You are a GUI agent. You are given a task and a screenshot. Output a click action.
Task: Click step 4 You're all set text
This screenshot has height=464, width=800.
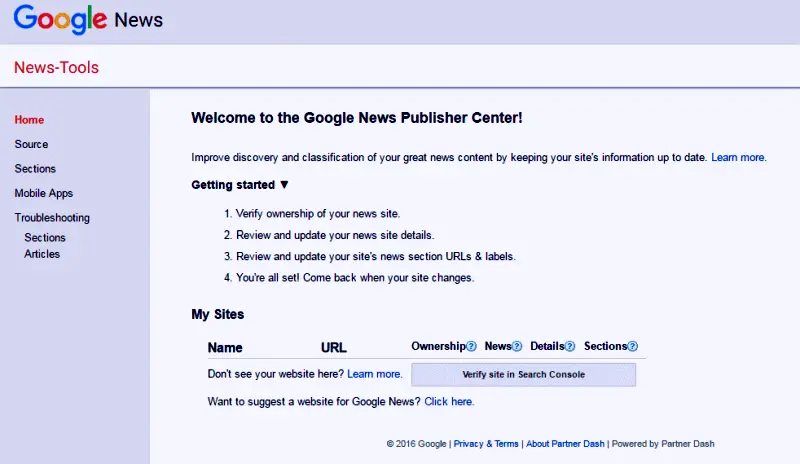(355, 278)
